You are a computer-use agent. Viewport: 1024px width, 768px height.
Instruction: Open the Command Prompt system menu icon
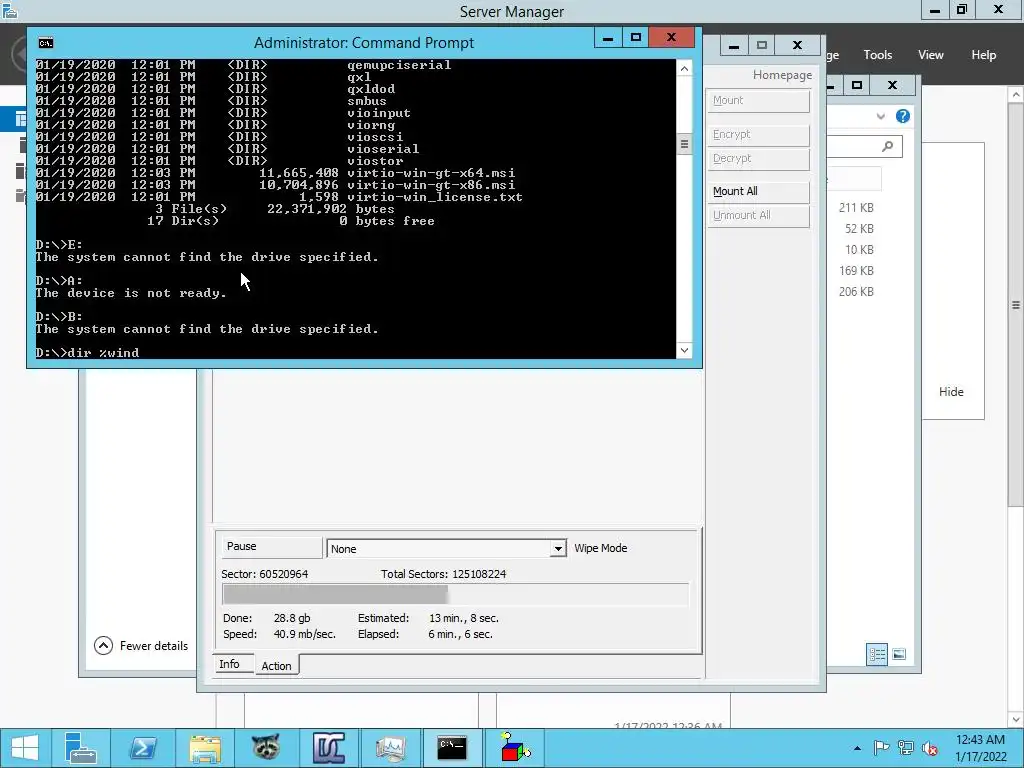click(46, 43)
